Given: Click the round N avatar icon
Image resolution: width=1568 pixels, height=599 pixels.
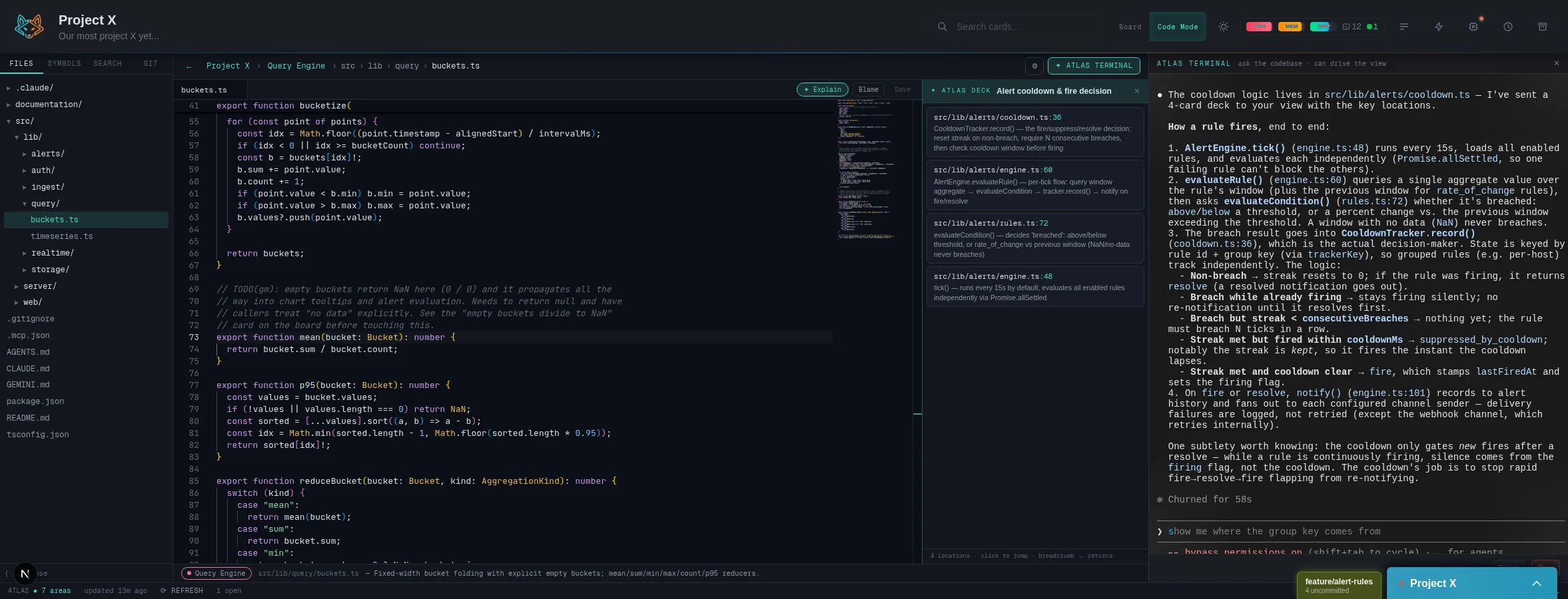Looking at the screenshot, I should pos(25,573).
